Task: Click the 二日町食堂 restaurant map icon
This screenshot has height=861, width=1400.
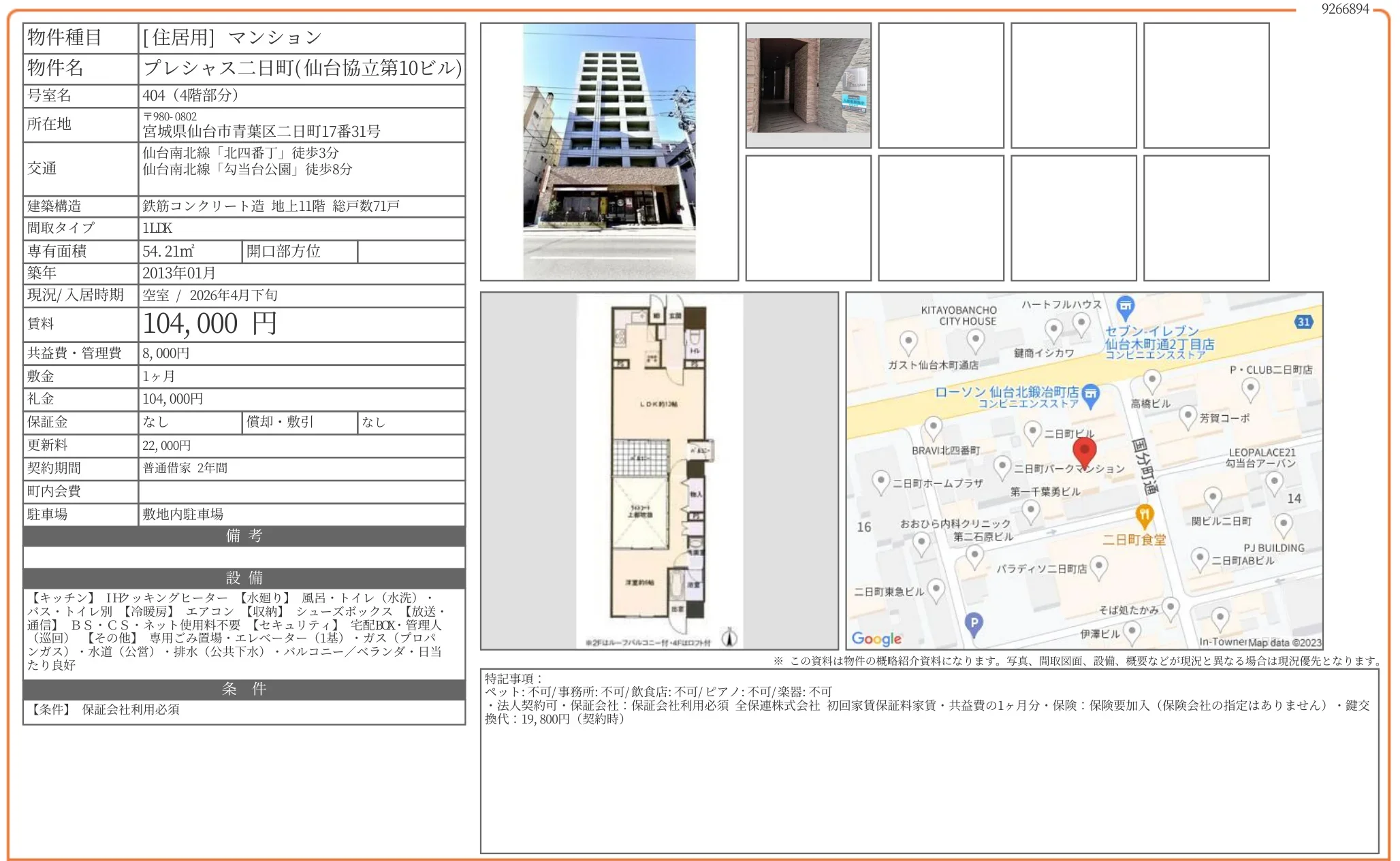Action: (x=1145, y=515)
